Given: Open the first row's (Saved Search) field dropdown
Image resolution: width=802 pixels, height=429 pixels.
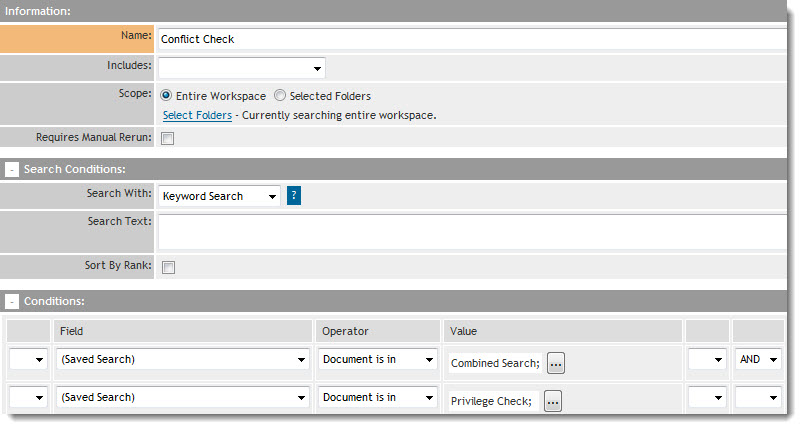Looking at the screenshot, I should [x=182, y=360].
